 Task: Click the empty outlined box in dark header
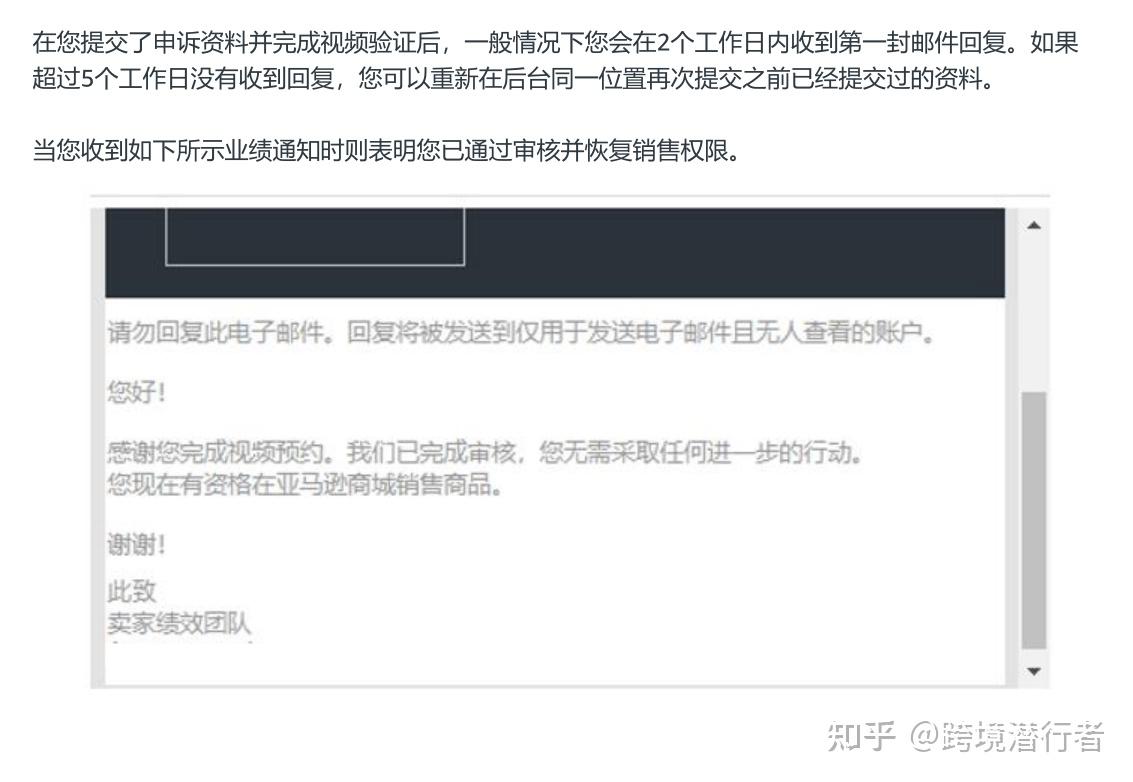[315, 236]
